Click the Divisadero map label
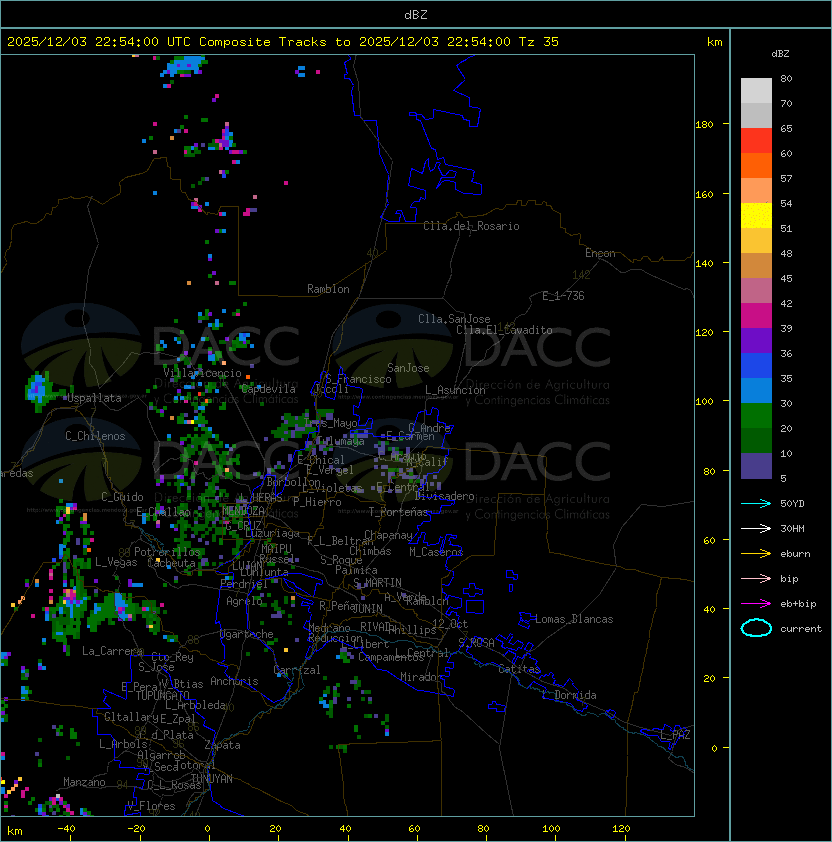 445,496
